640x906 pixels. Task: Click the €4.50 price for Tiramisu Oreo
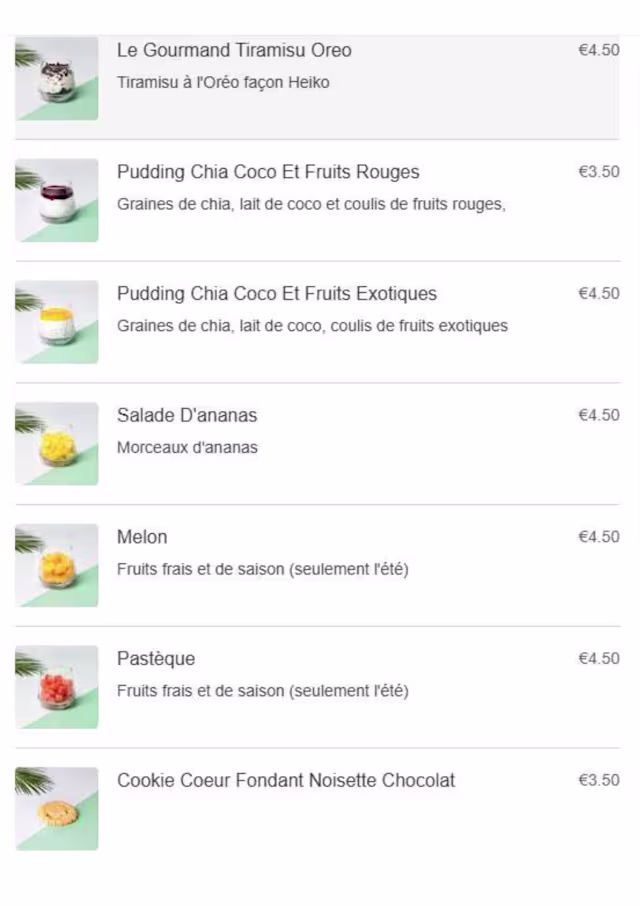coord(598,50)
